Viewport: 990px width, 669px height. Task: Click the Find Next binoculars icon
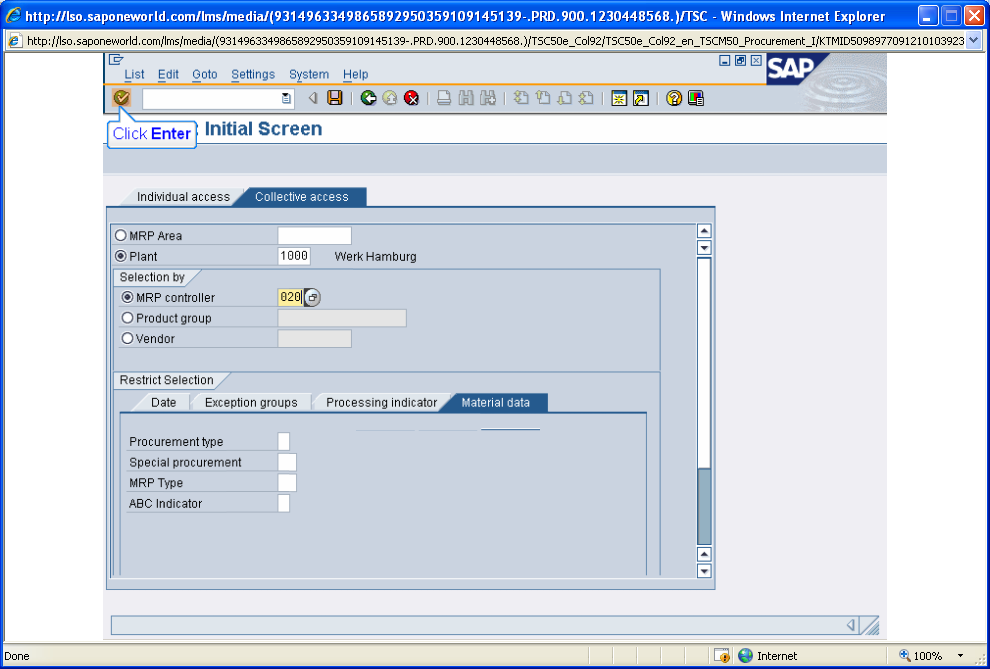pos(487,98)
